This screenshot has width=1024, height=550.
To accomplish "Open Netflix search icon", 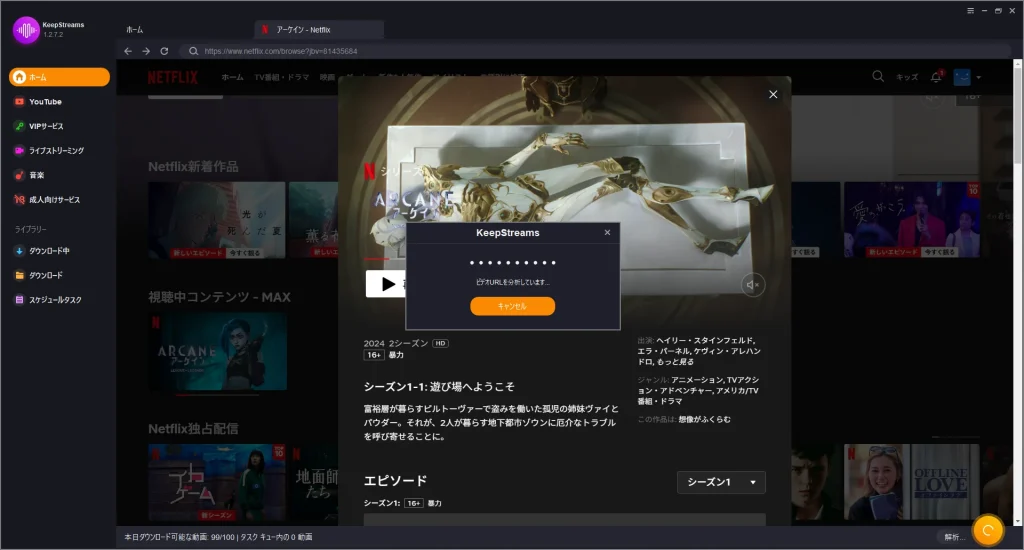I will coord(878,76).
